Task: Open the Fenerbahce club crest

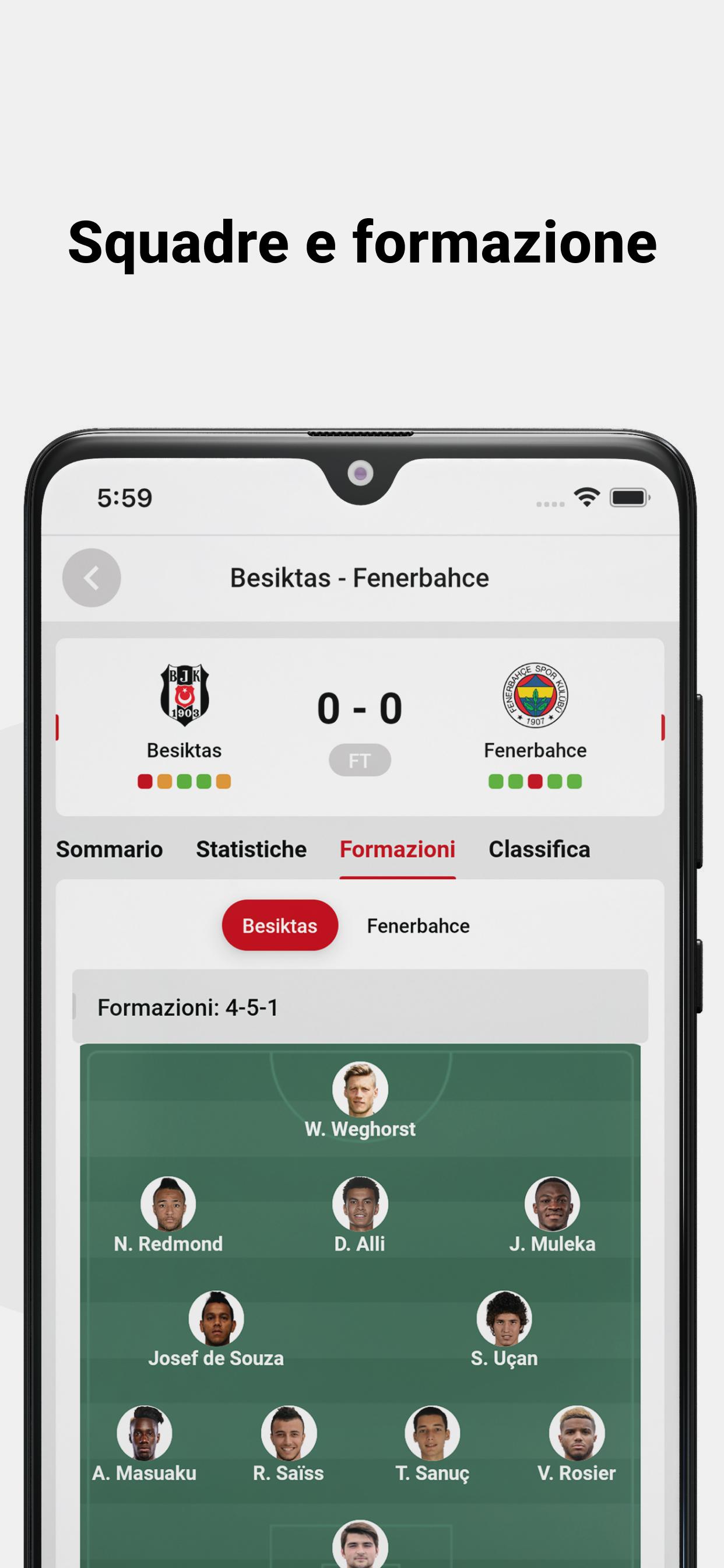Action: [x=535, y=695]
